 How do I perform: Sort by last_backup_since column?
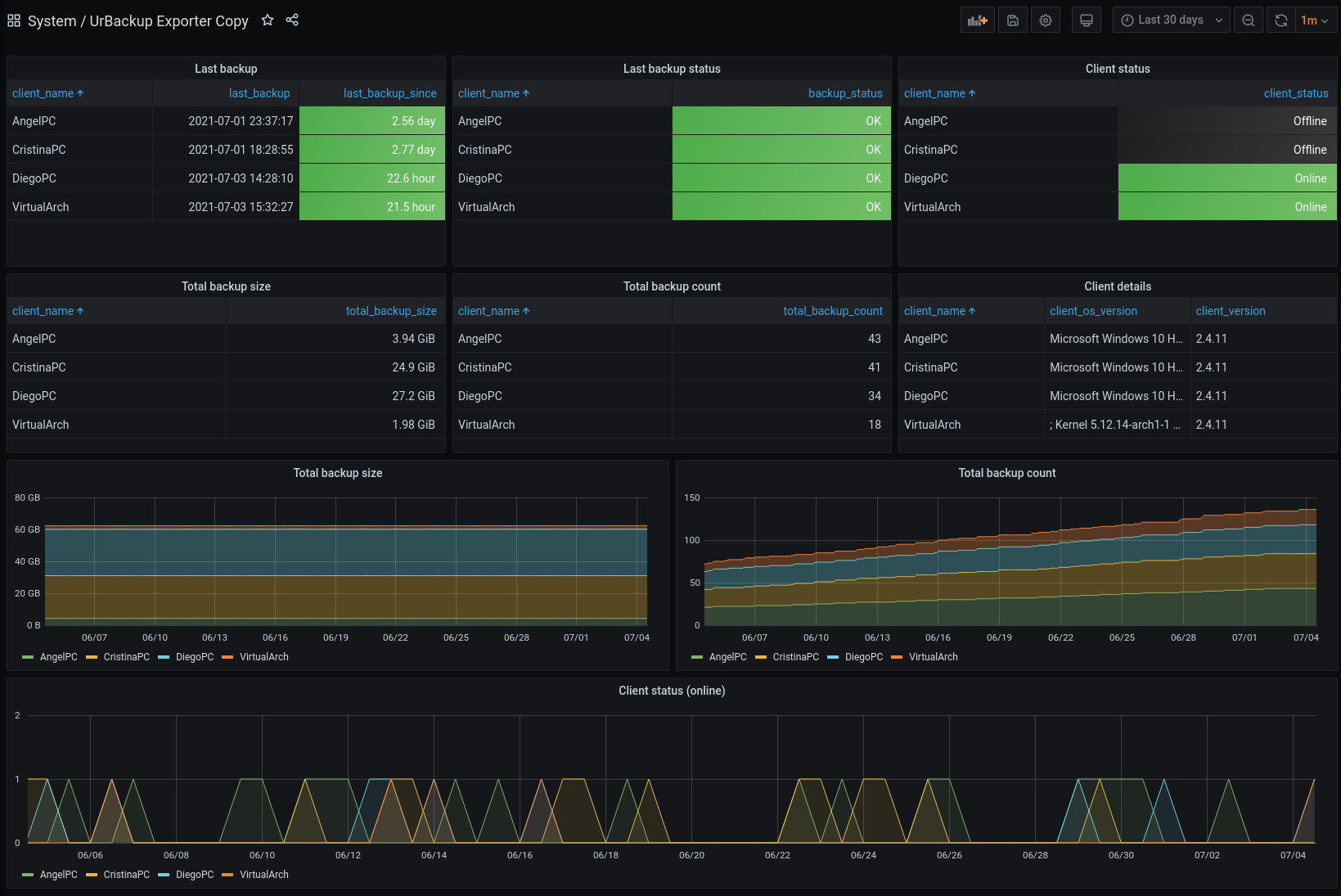point(389,93)
